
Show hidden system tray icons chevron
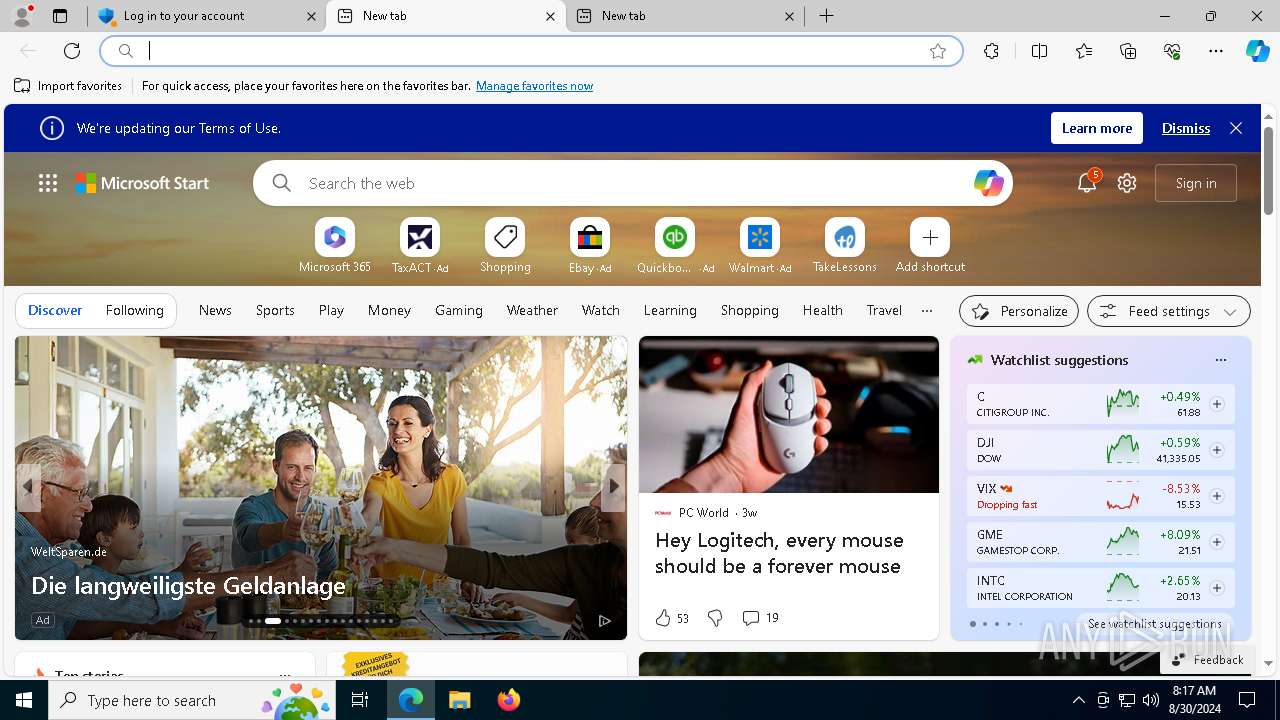point(1078,700)
